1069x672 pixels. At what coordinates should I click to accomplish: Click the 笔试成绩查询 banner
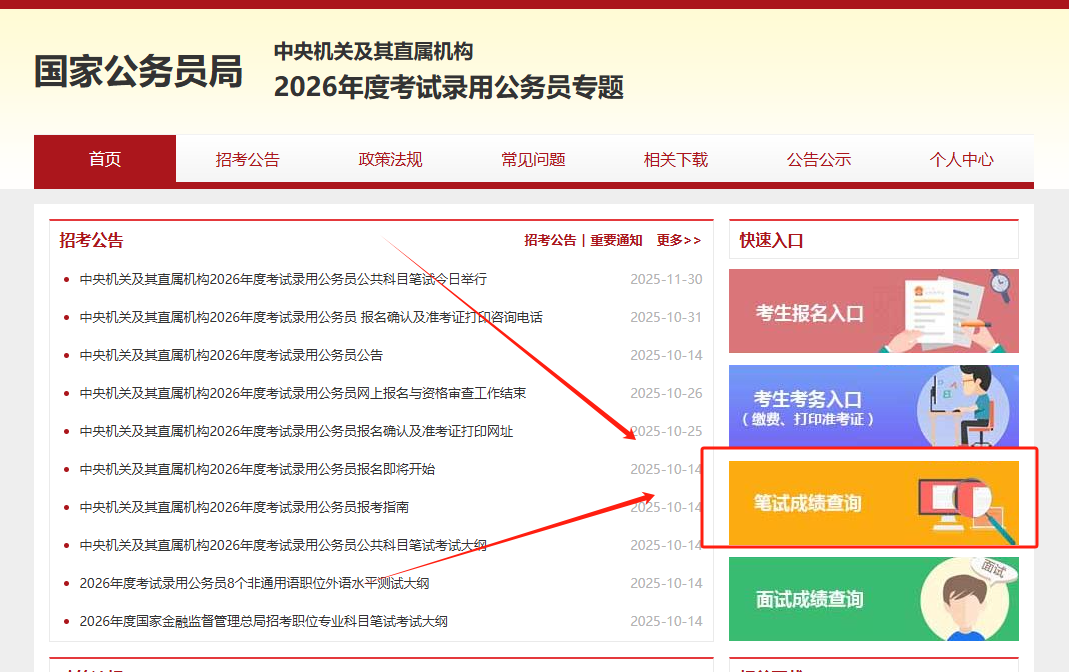click(x=873, y=503)
